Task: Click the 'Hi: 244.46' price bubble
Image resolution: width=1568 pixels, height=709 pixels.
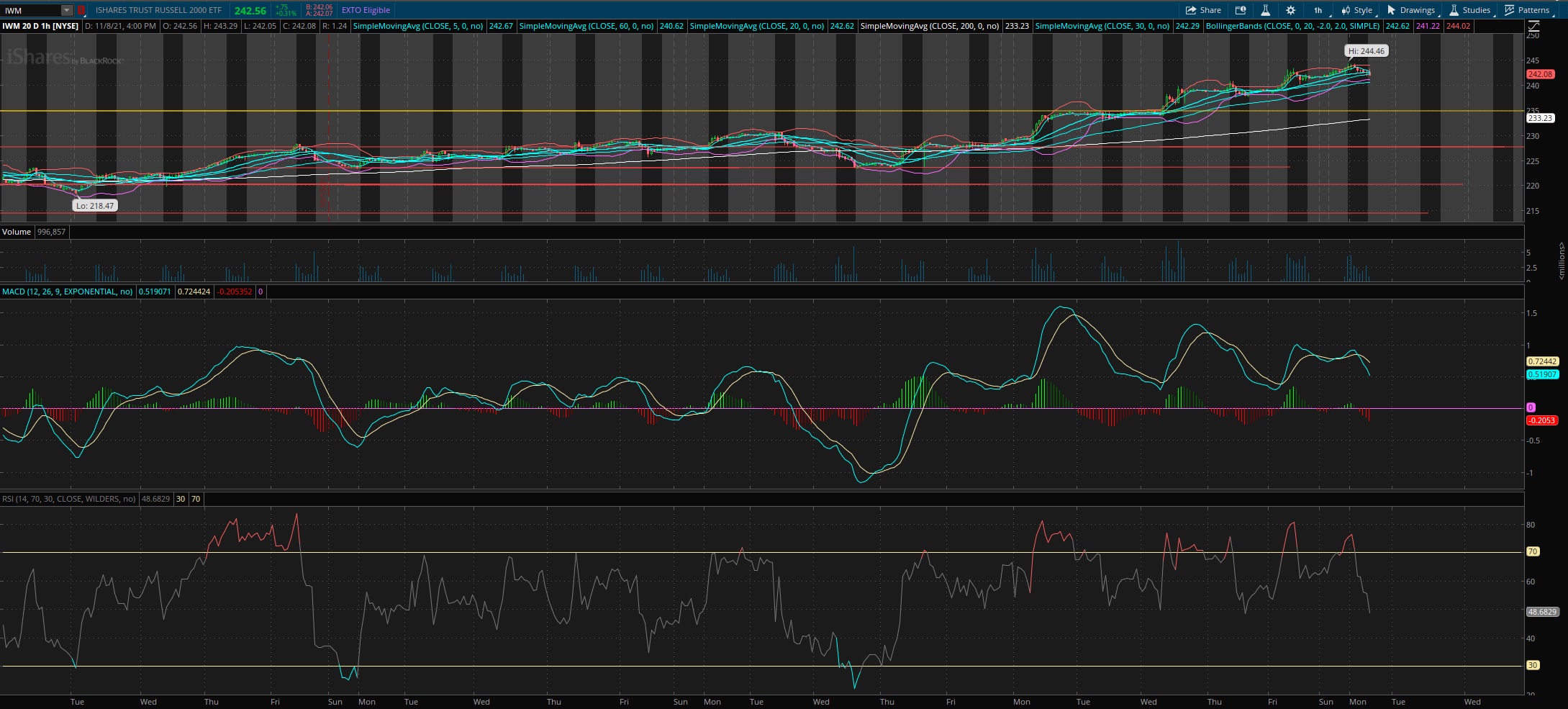Action: tap(1366, 51)
